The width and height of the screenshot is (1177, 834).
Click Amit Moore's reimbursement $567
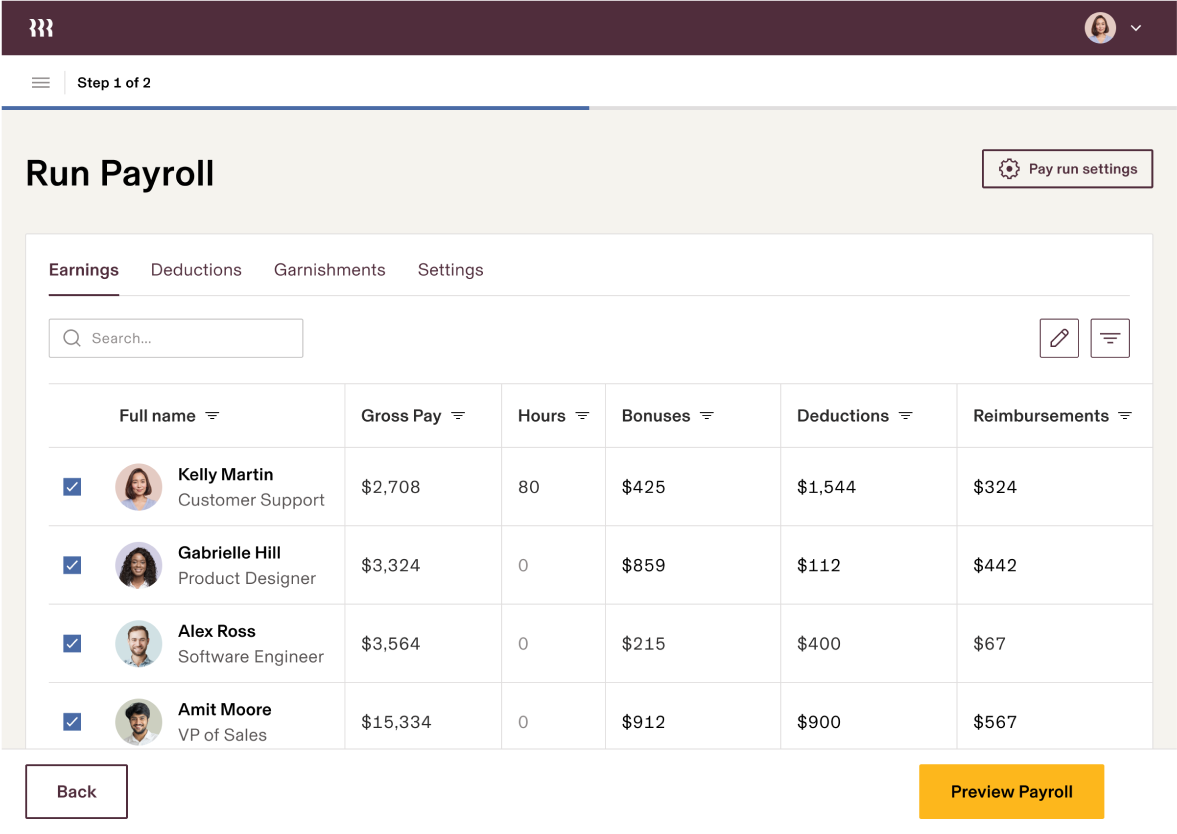(995, 722)
